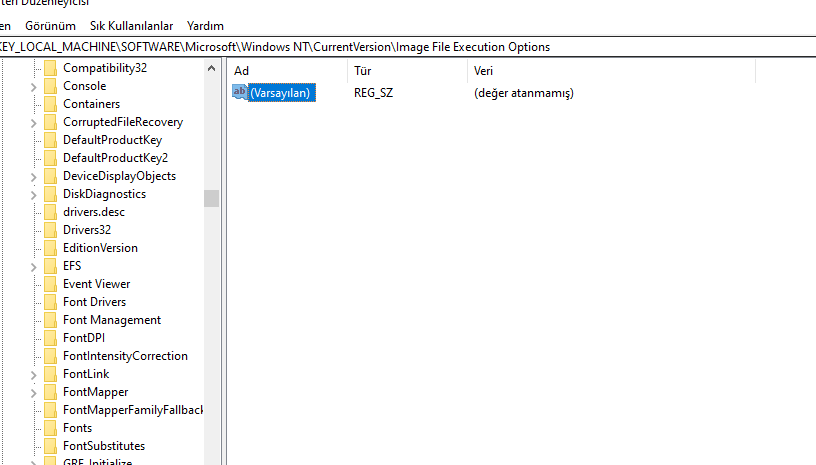
Task: Expand the DiskDiagnostics key
Action: (x=33, y=195)
